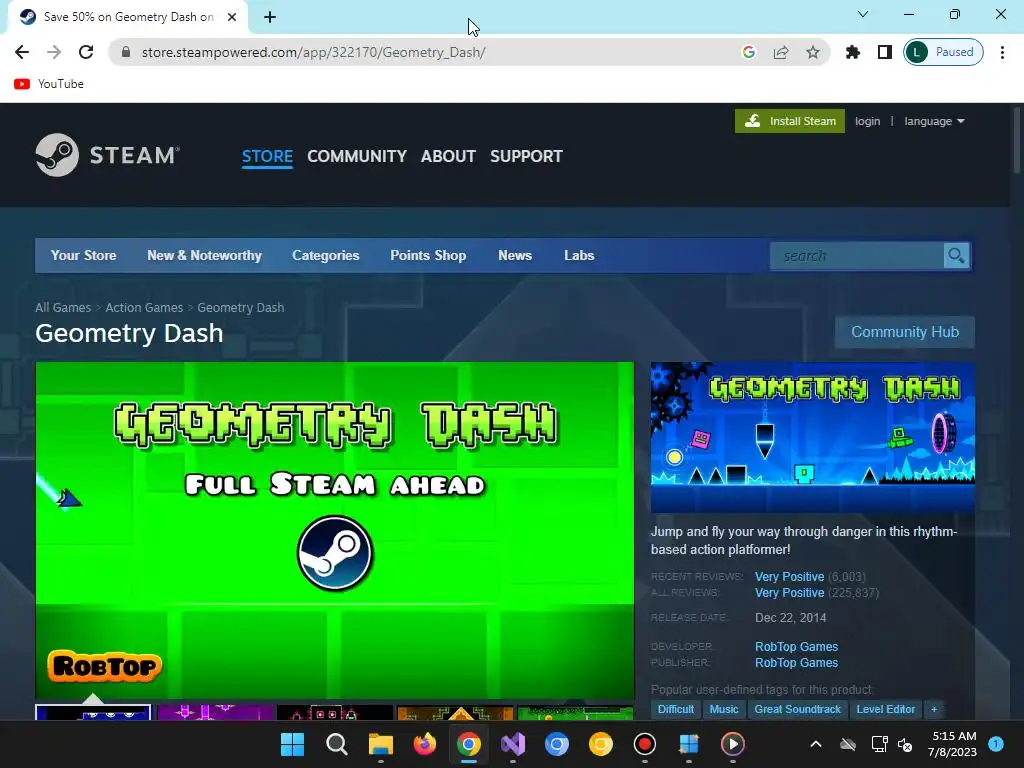Click inside the store search field
The height and width of the screenshot is (768, 1024).
(856, 256)
